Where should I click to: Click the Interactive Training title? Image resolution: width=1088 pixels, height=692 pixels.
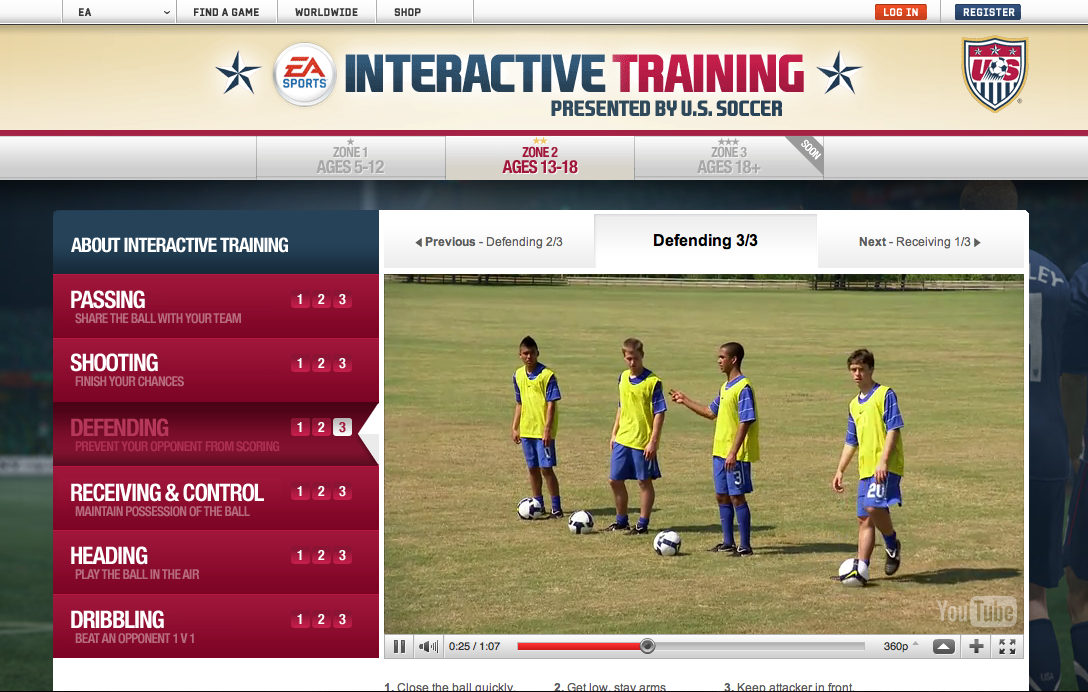(x=574, y=74)
